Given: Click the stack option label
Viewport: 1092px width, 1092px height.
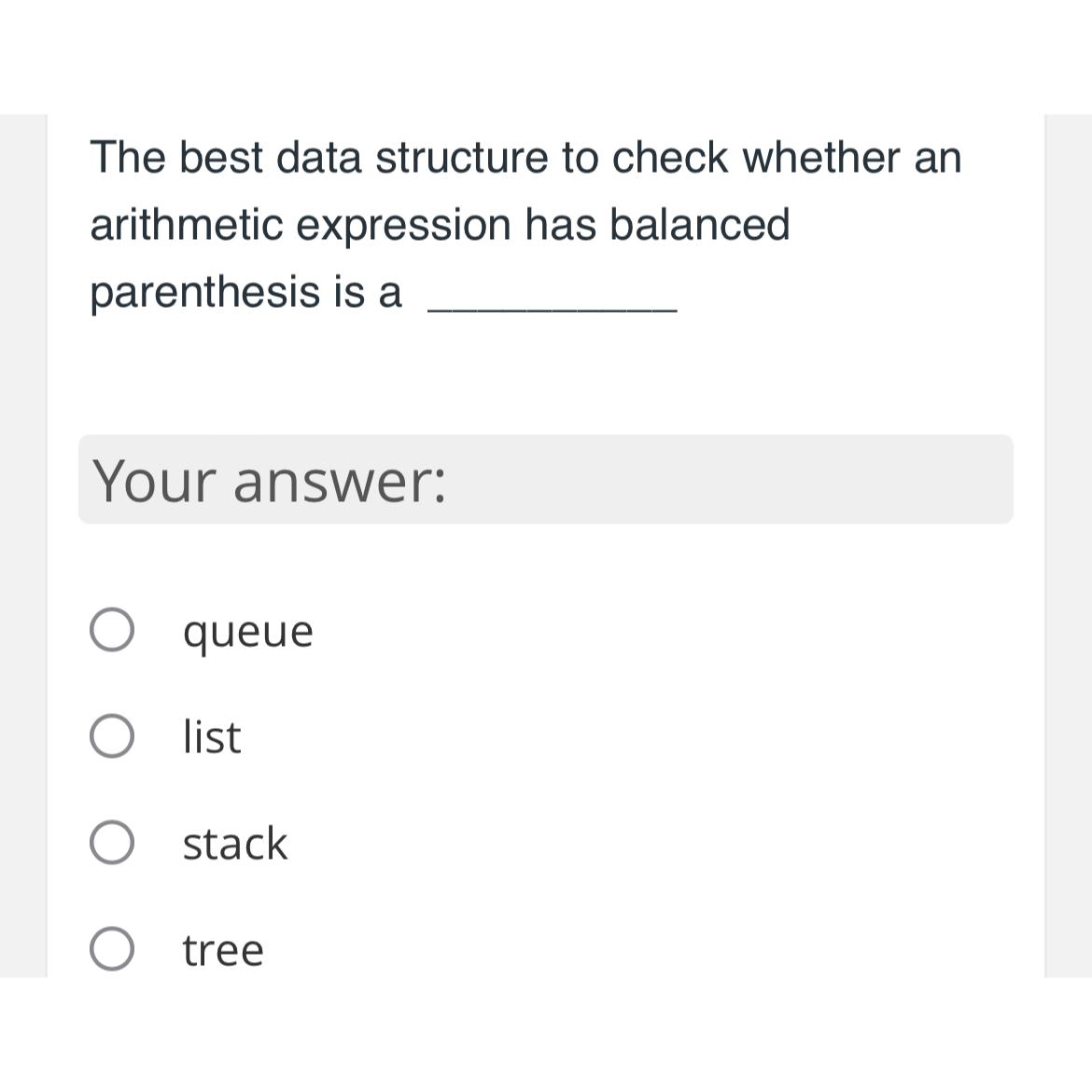Looking at the screenshot, I should click(234, 844).
